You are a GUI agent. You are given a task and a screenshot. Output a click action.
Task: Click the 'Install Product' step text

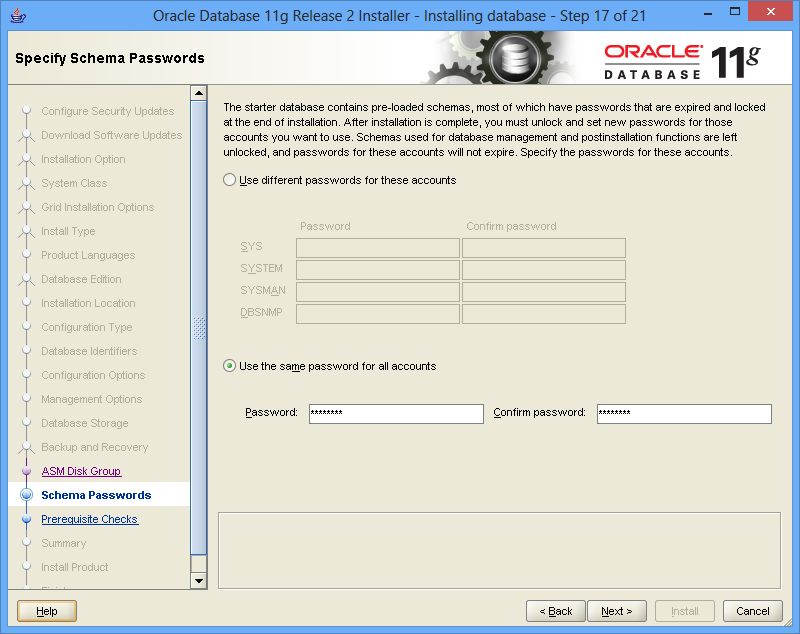pos(74,567)
